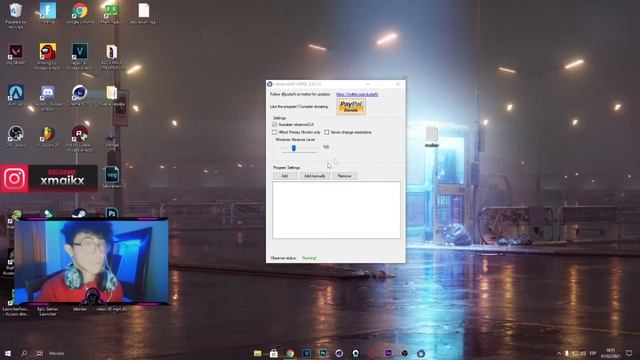Open the taskbar search
Viewport: 640px width, 360px height.
click(24, 353)
